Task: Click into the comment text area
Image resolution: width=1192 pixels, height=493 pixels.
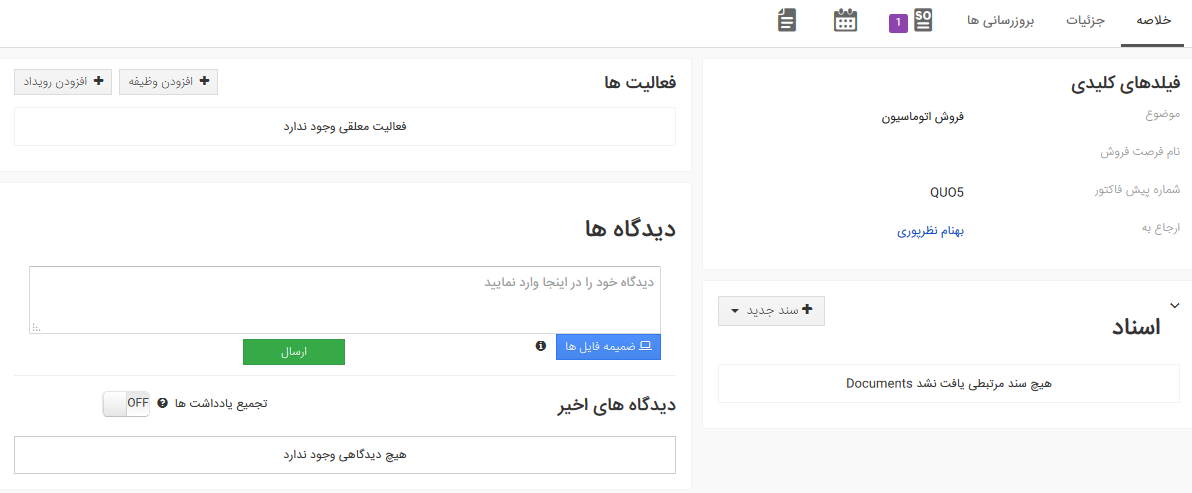Action: pos(345,299)
